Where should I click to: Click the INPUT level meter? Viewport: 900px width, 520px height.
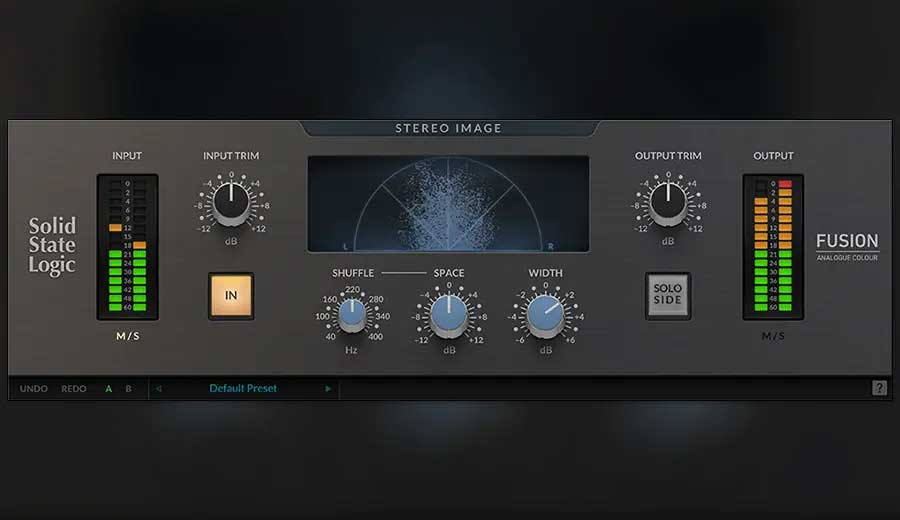[x=127, y=247]
